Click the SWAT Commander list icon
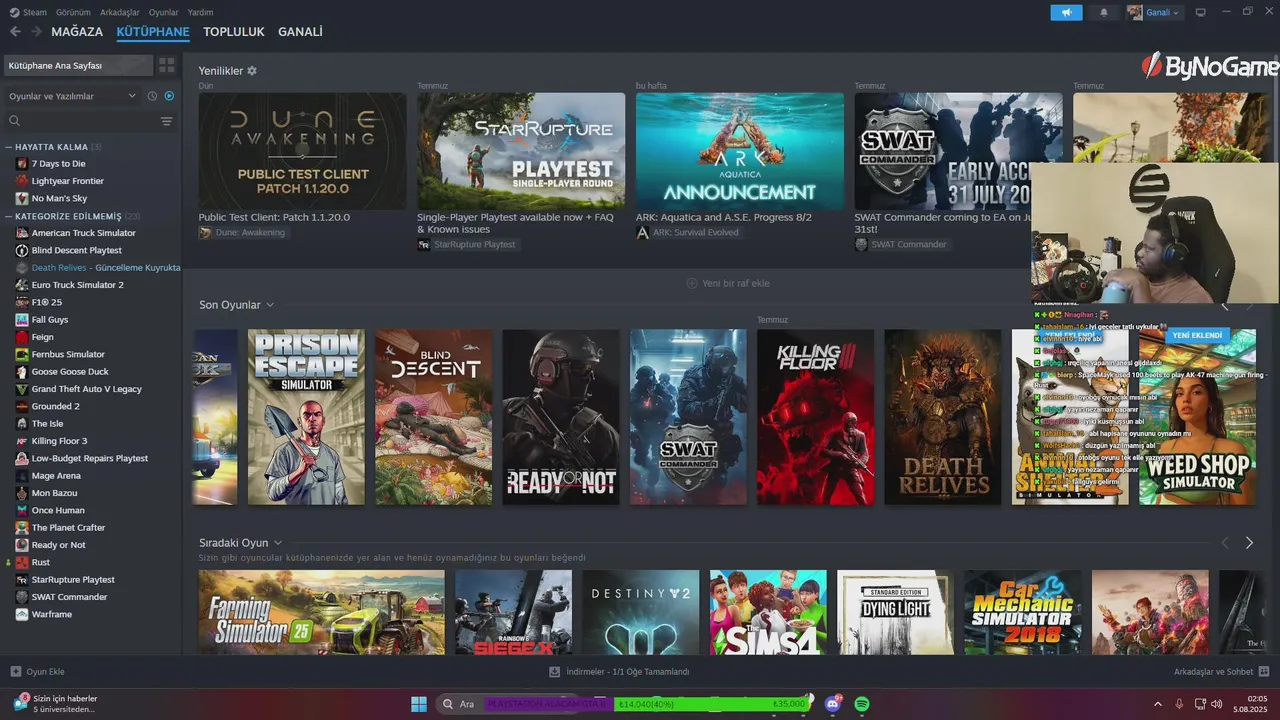 point(22,597)
